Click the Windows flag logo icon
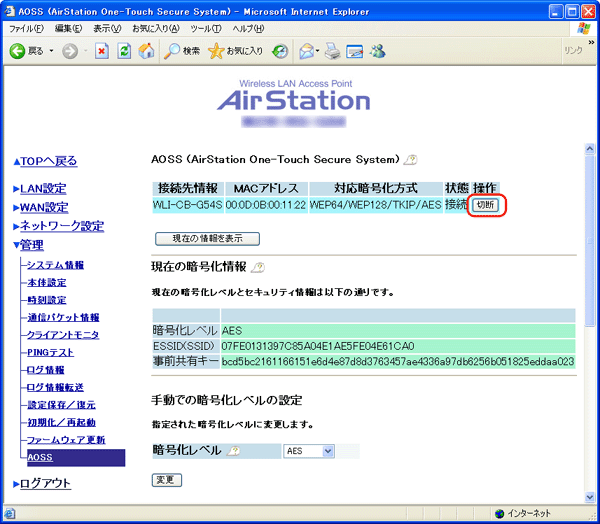Viewport: 600px width, 524px height. pos(584,28)
